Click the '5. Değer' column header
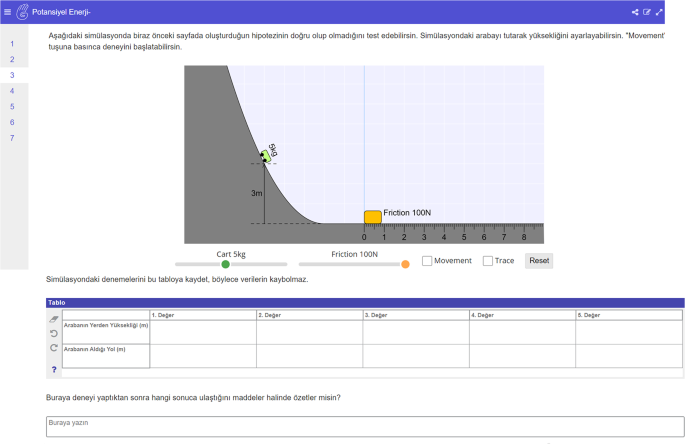685x444 pixels. (629, 315)
